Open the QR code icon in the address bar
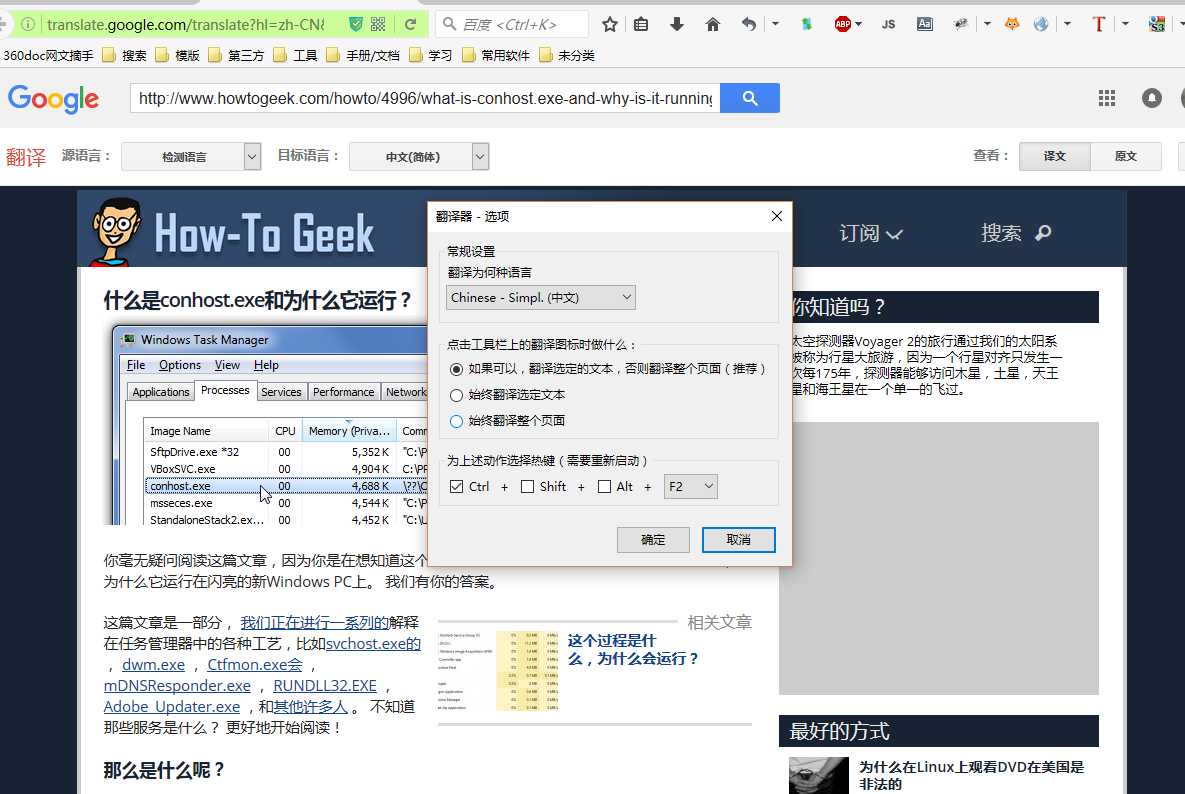 pos(378,24)
